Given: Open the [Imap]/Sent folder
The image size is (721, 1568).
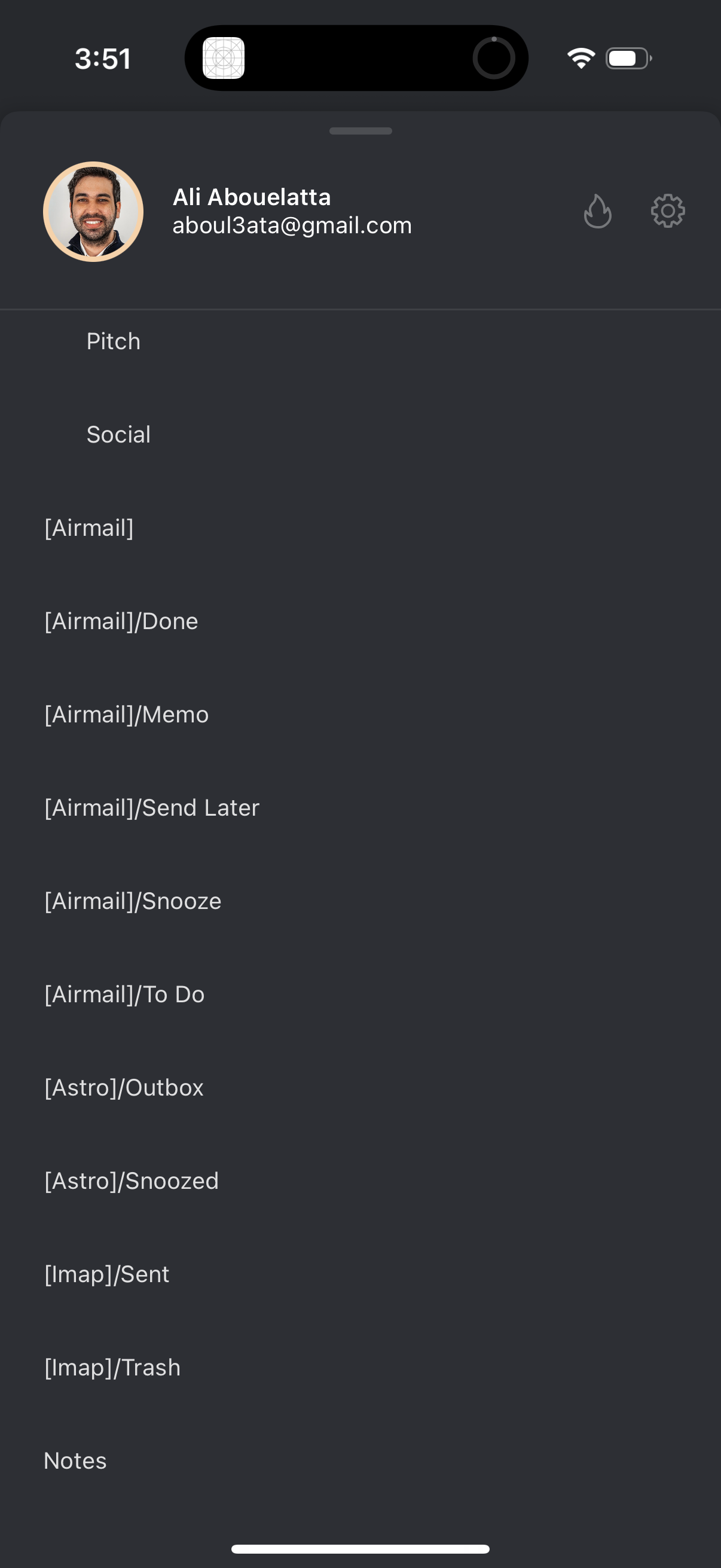Looking at the screenshot, I should pos(106,1274).
